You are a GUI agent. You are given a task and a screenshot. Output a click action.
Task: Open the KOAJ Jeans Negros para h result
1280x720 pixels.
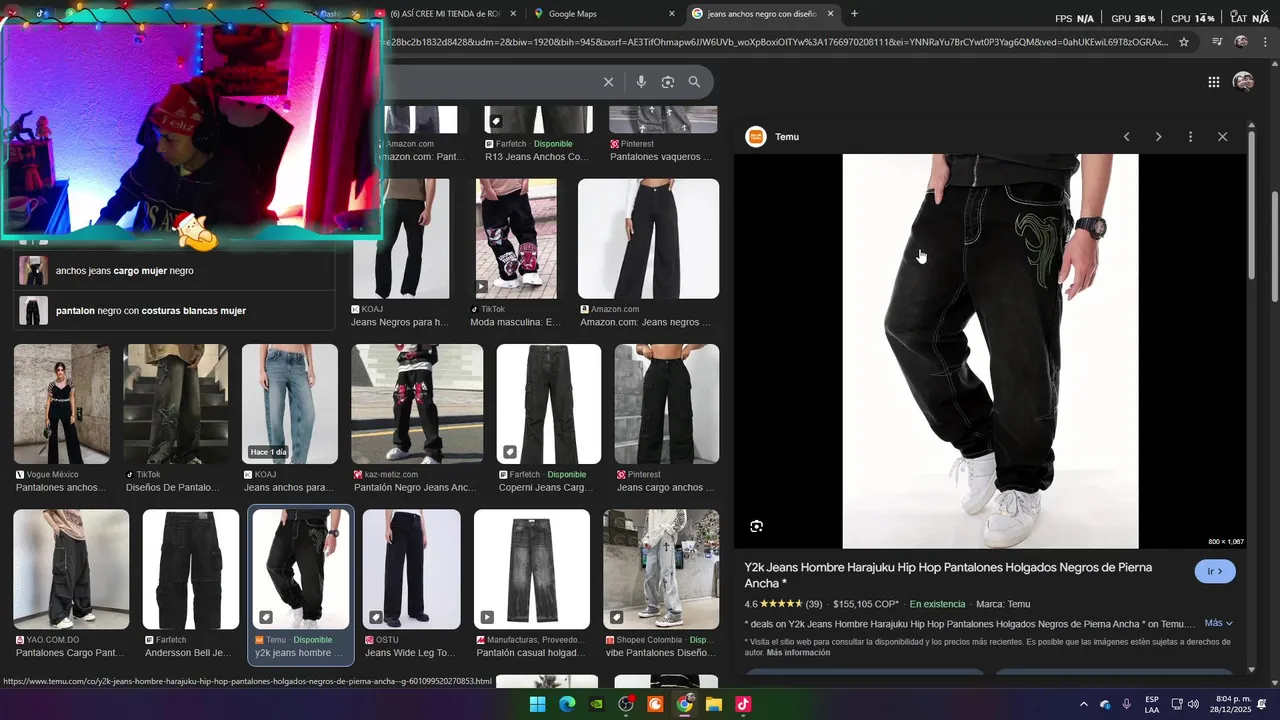click(401, 254)
